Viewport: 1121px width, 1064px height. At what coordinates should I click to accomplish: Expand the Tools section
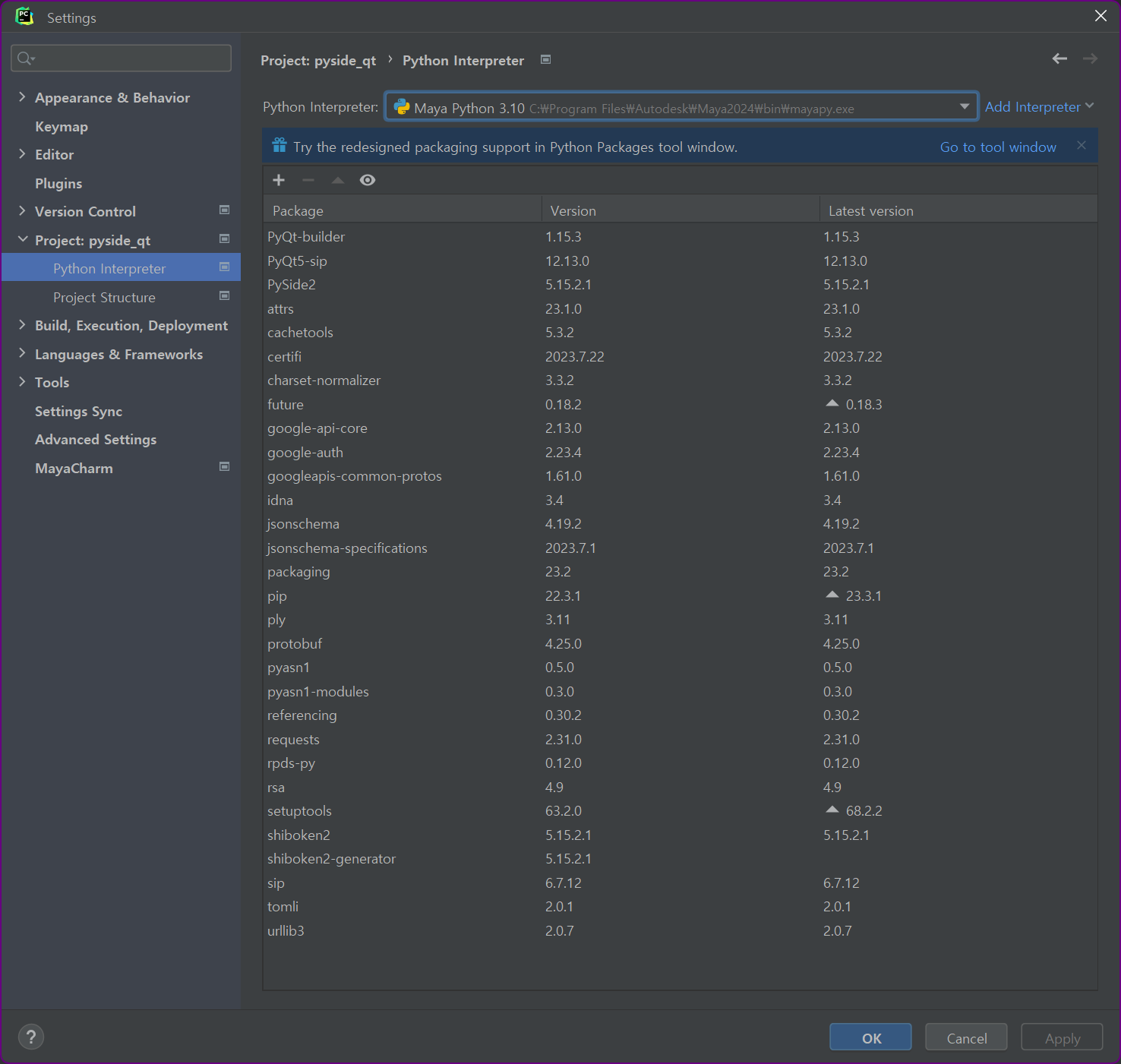22,381
